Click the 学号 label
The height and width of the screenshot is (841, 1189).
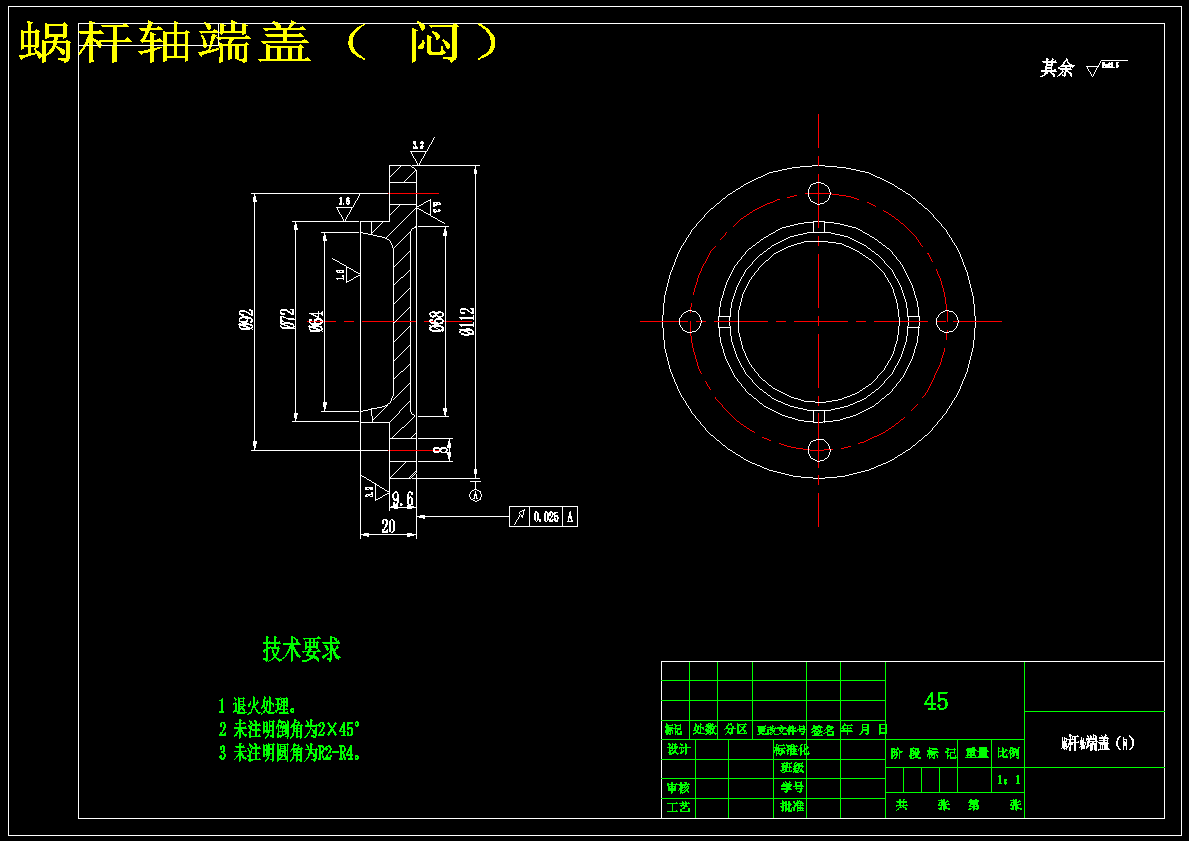[792, 787]
